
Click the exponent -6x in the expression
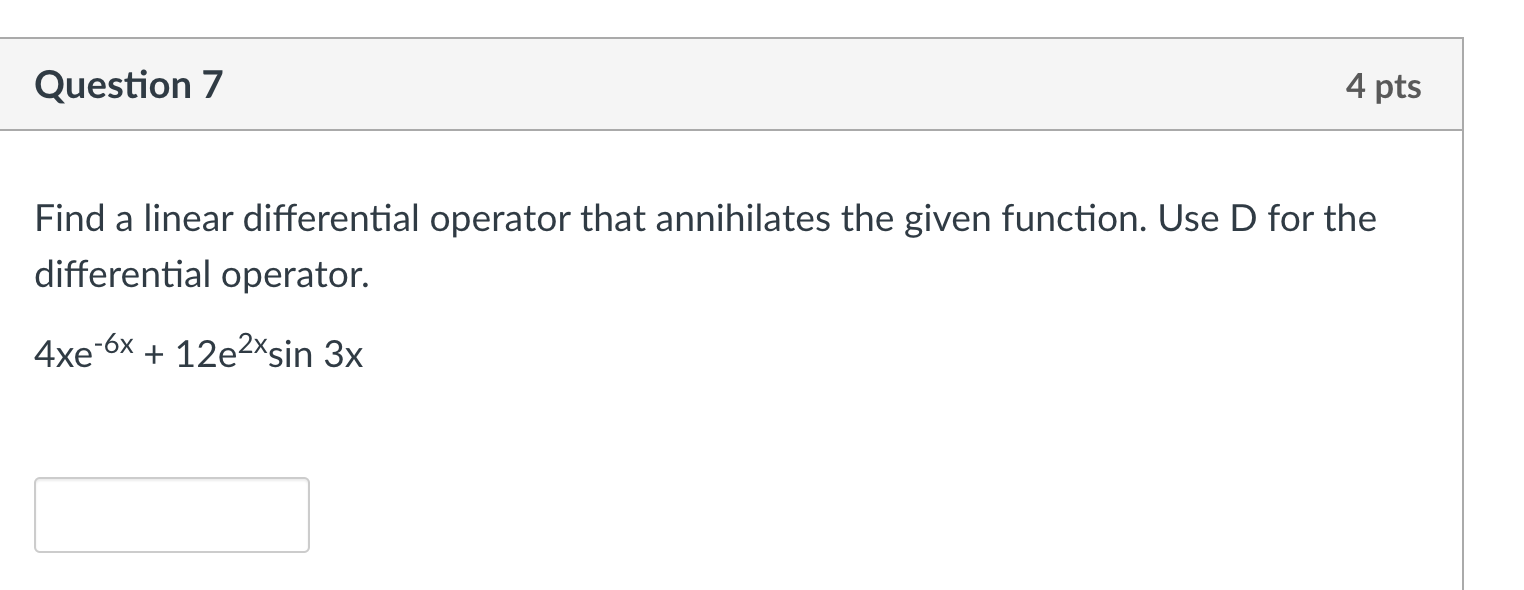coord(113,342)
